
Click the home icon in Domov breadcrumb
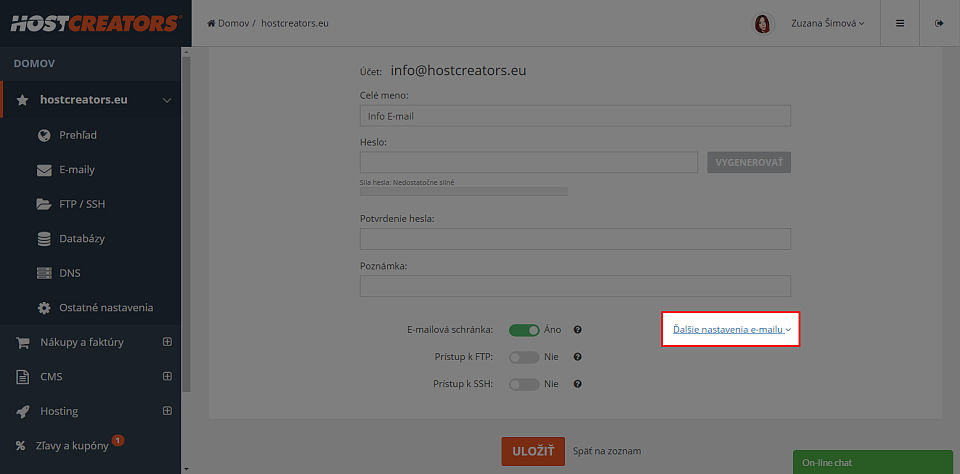click(211, 23)
